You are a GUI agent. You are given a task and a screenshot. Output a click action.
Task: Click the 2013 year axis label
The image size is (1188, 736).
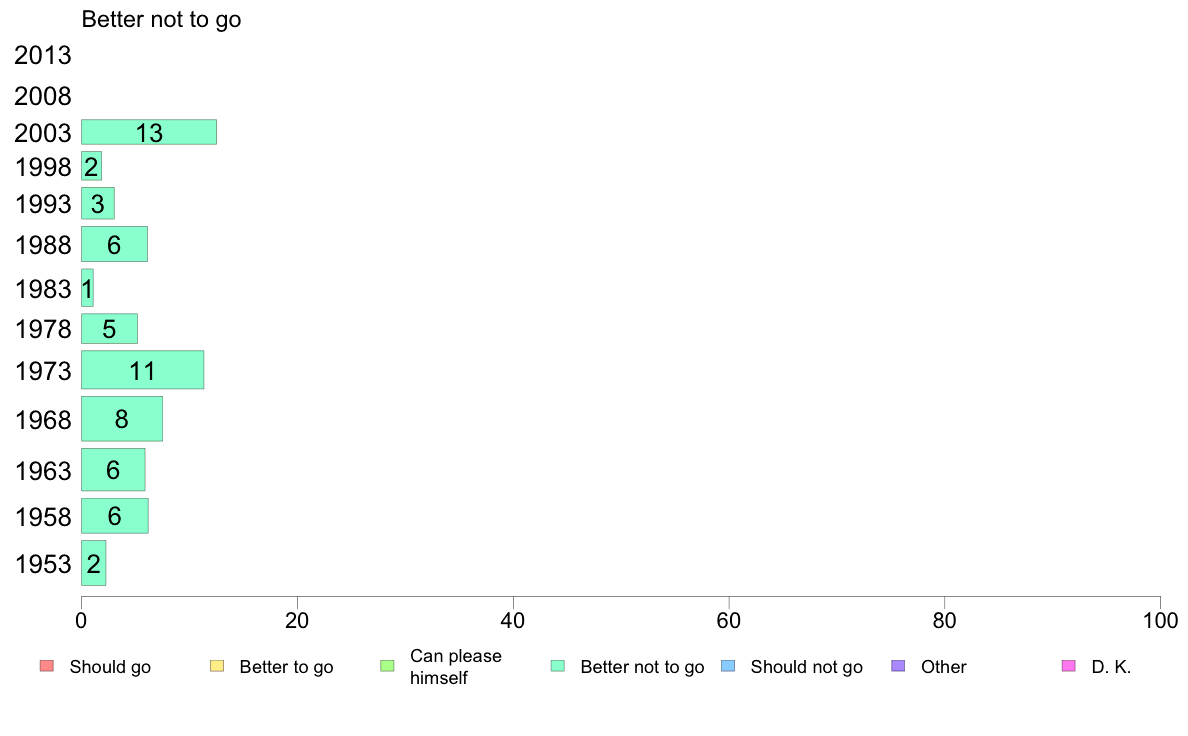click(x=42, y=55)
